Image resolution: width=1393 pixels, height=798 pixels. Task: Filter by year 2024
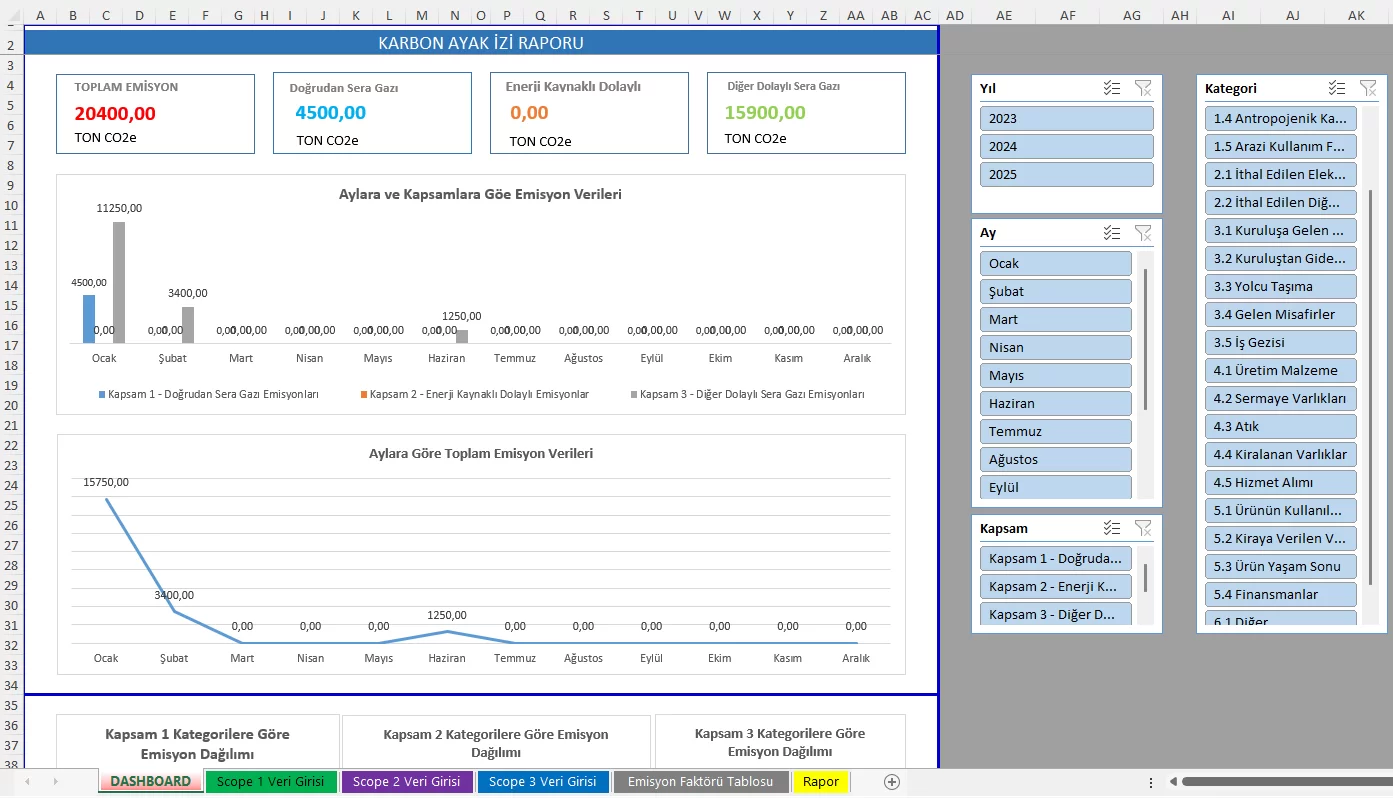click(x=1067, y=146)
